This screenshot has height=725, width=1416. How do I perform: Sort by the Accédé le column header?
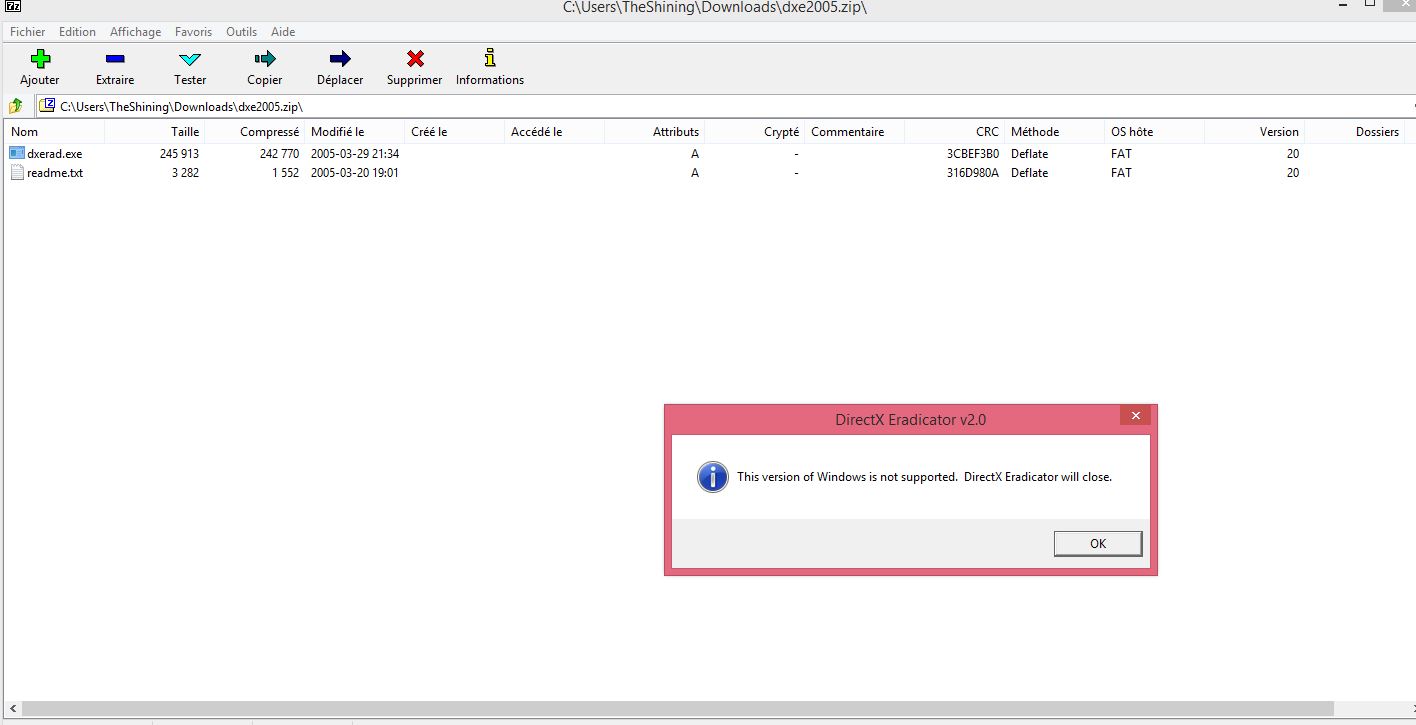pos(555,132)
